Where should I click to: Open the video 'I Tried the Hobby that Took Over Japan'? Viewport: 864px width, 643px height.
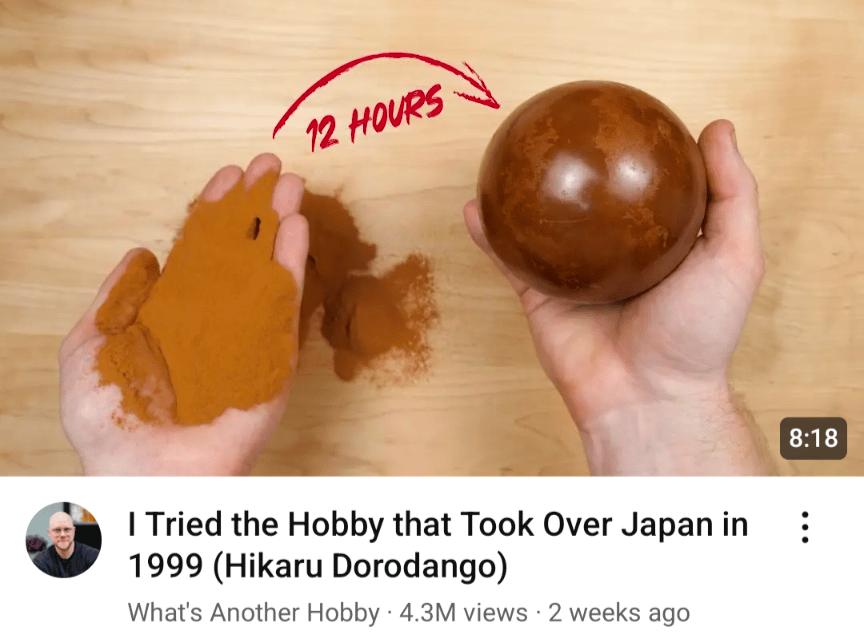tap(438, 544)
